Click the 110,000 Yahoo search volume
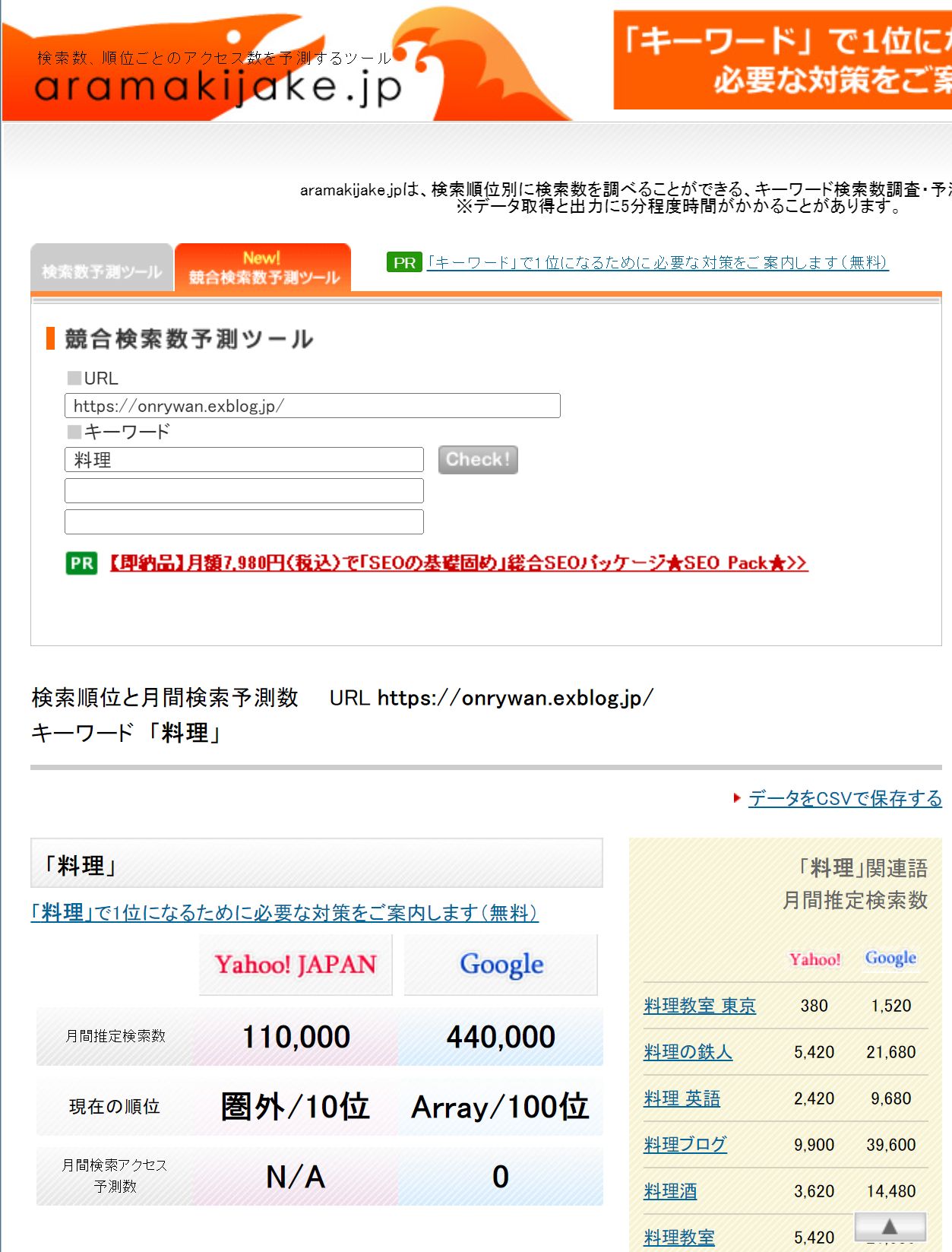This screenshot has width=952, height=1252. [296, 1037]
